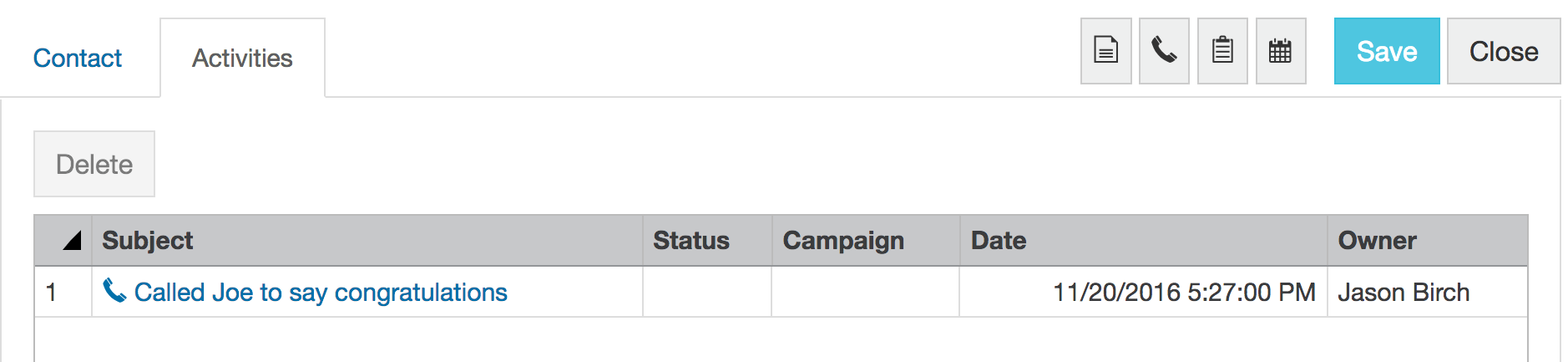Click the calendar appointment icon
Screen dimensions: 1568x362
pyautogui.click(x=1280, y=51)
